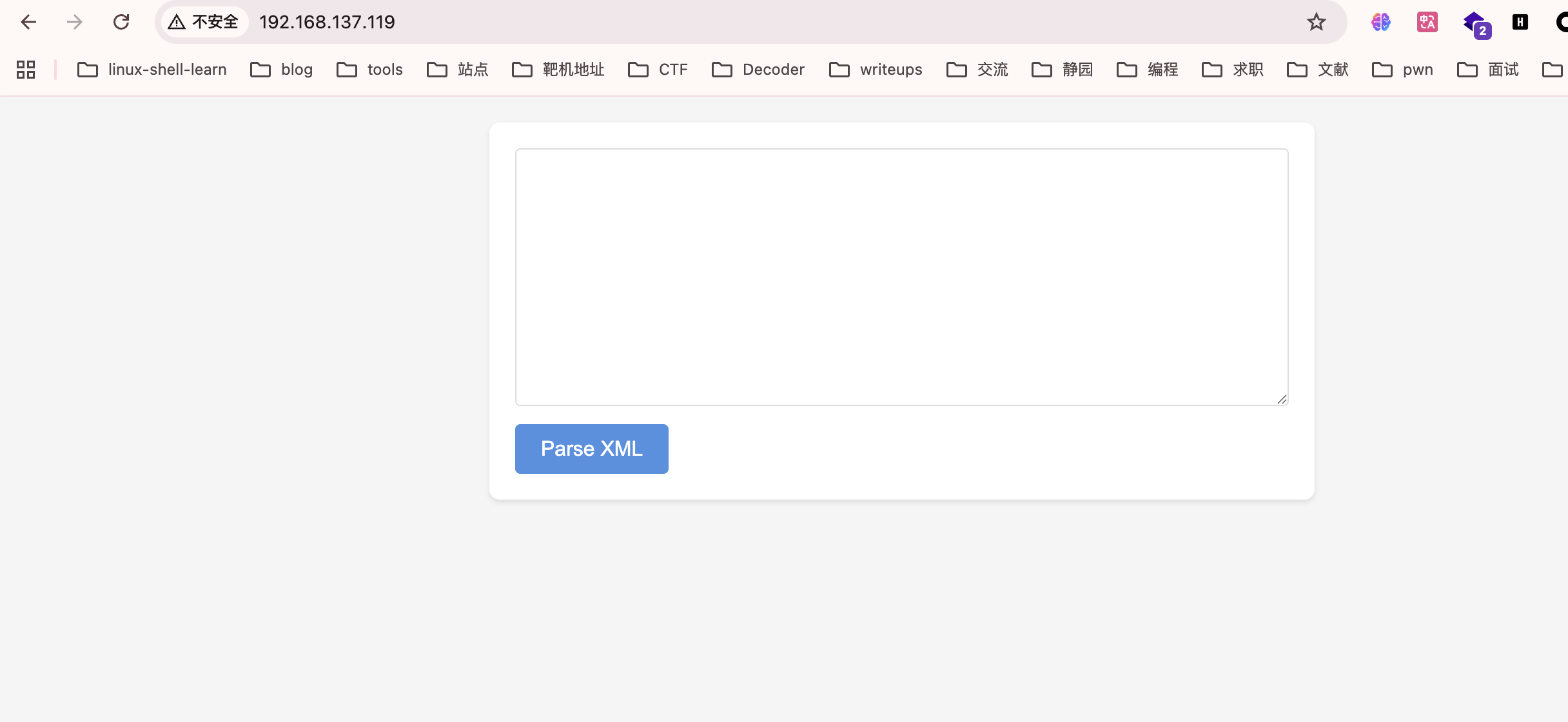Image resolution: width=1568 pixels, height=722 pixels.
Task: Click the Parse XML button
Action: point(591,449)
